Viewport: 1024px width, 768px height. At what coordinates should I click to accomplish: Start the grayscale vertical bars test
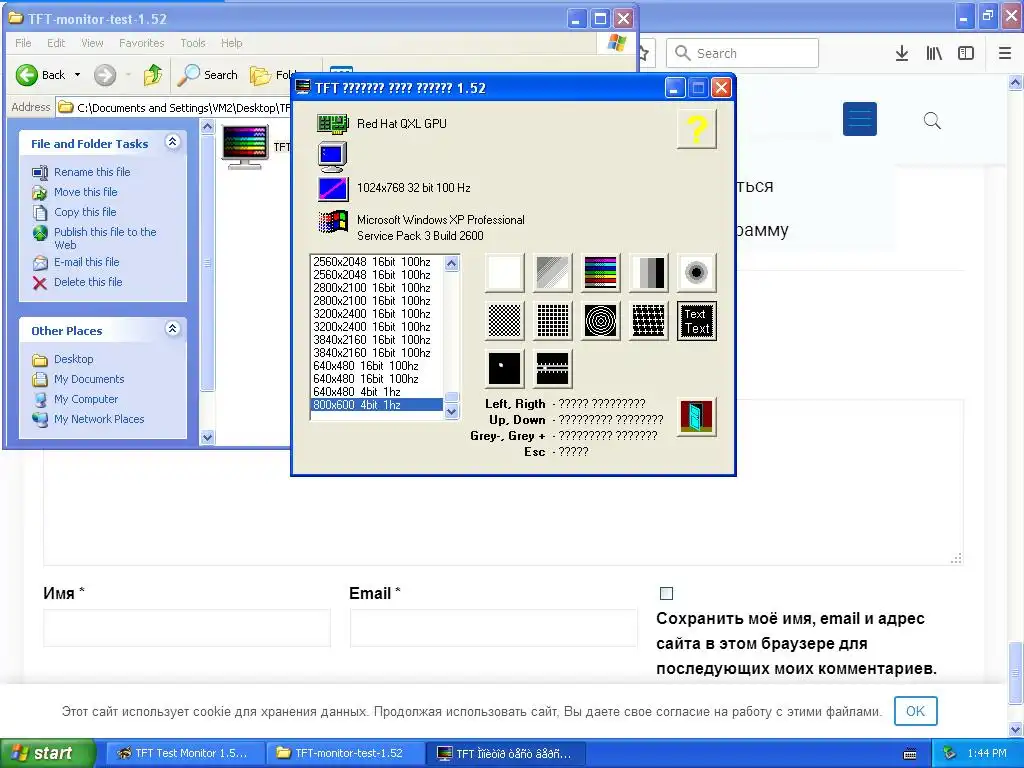click(648, 272)
